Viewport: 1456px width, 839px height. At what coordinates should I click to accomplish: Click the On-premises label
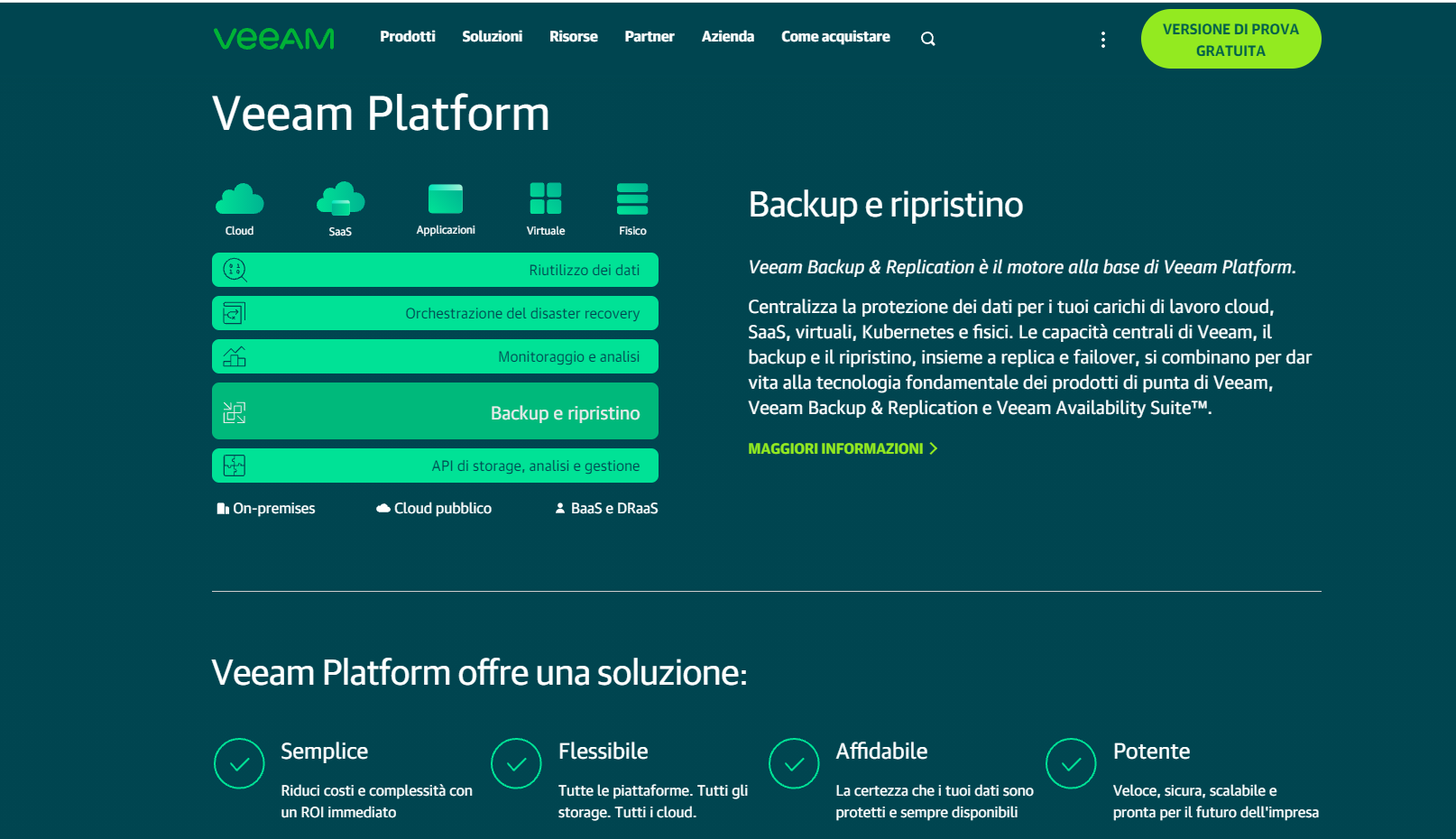coord(274,509)
